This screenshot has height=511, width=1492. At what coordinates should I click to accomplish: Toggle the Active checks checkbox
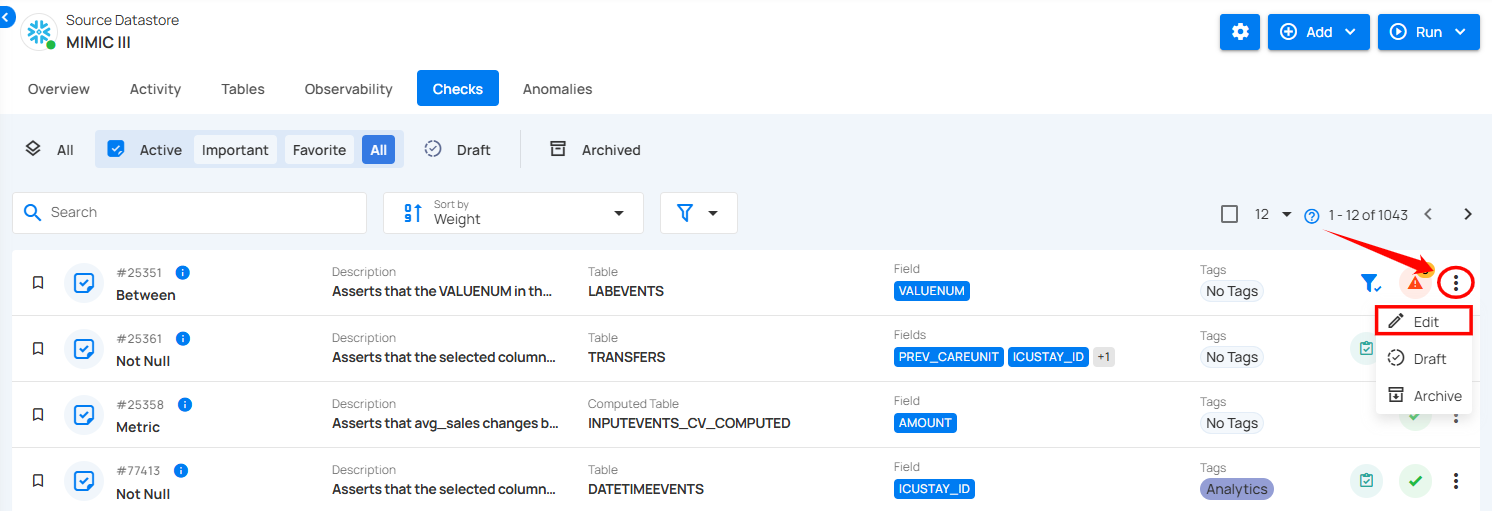[116, 149]
